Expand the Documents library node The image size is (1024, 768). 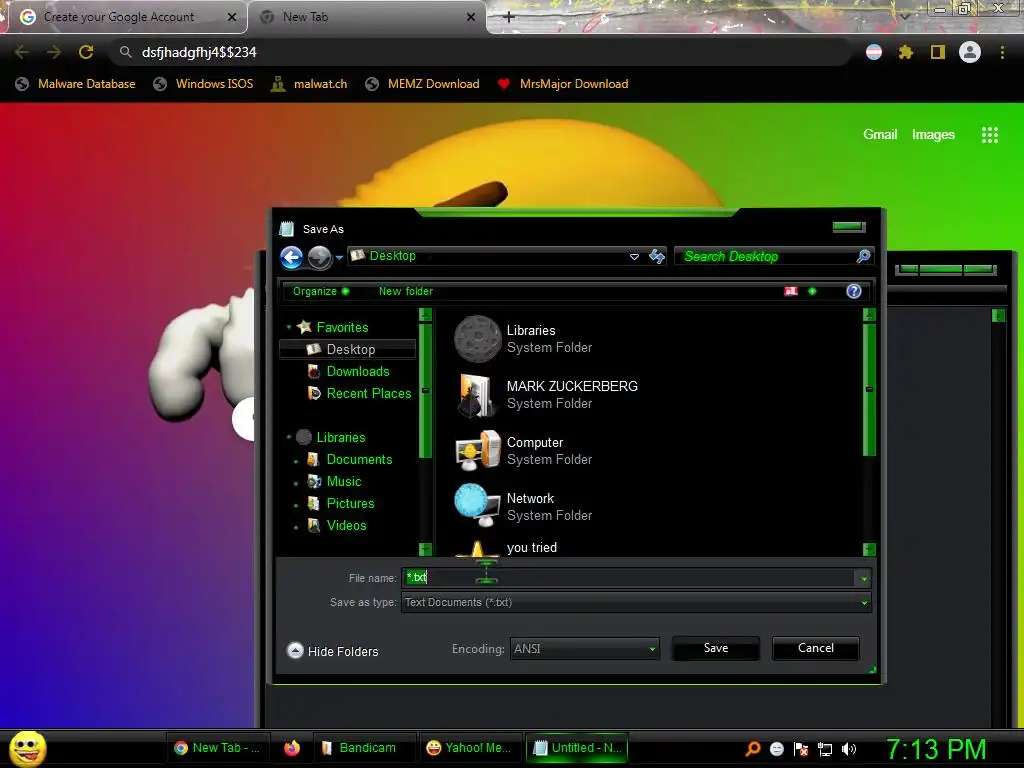coord(296,460)
